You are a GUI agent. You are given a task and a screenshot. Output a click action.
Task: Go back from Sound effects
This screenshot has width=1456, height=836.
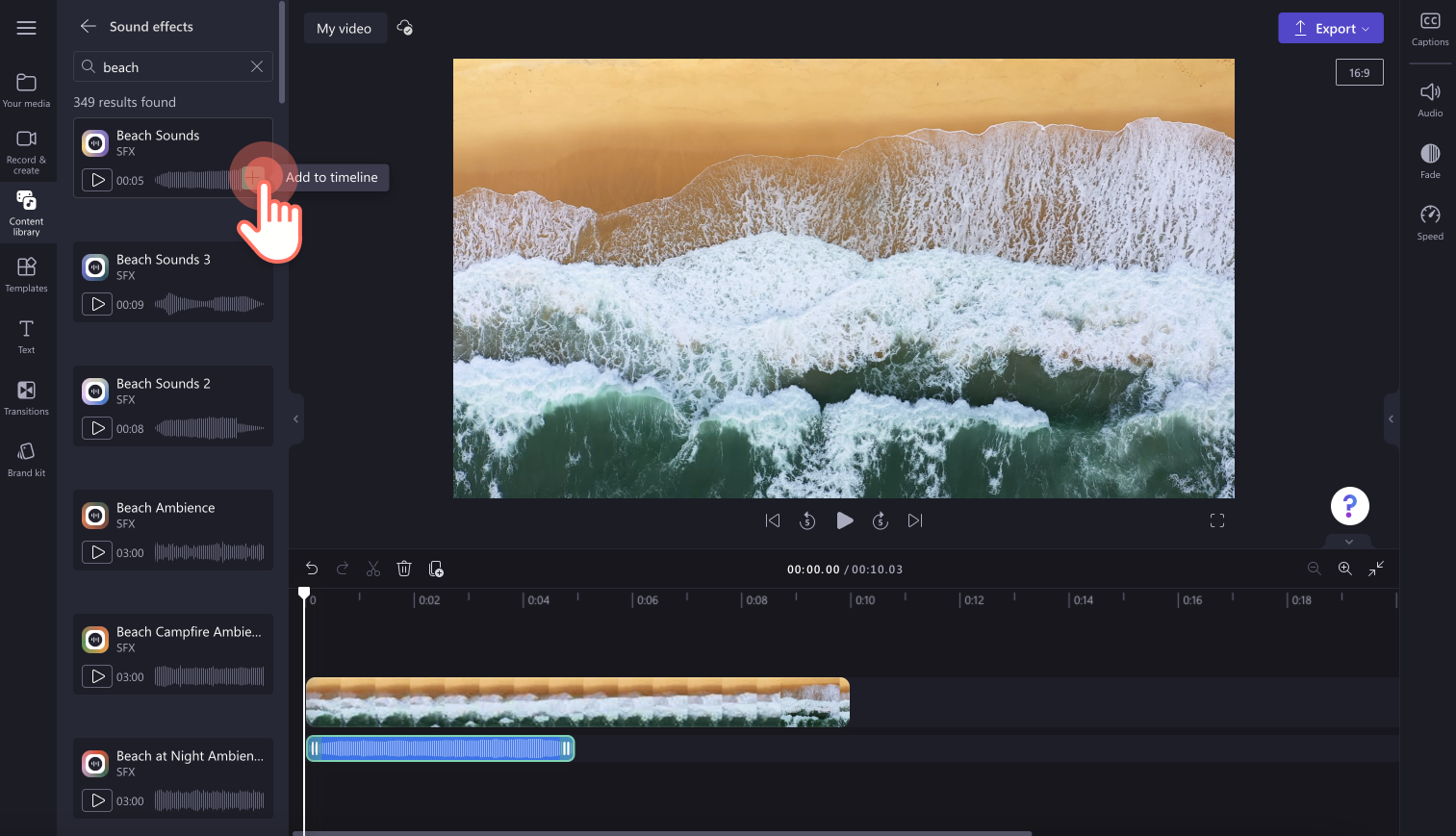(x=89, y=26)
